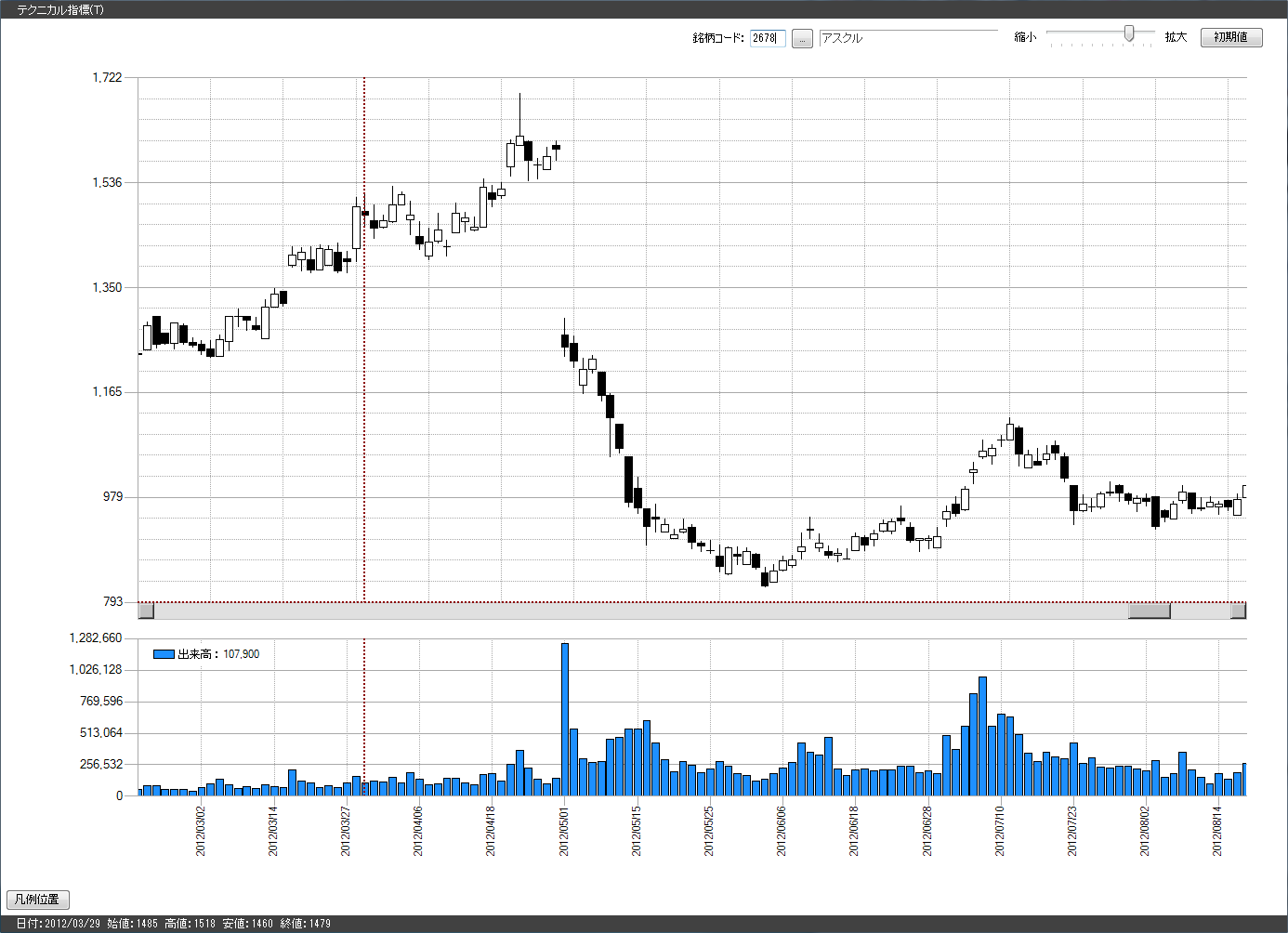Screen dimensions: 1288x933
Task: Click the 凡例位置 legend position button
Action: point(37,900)
